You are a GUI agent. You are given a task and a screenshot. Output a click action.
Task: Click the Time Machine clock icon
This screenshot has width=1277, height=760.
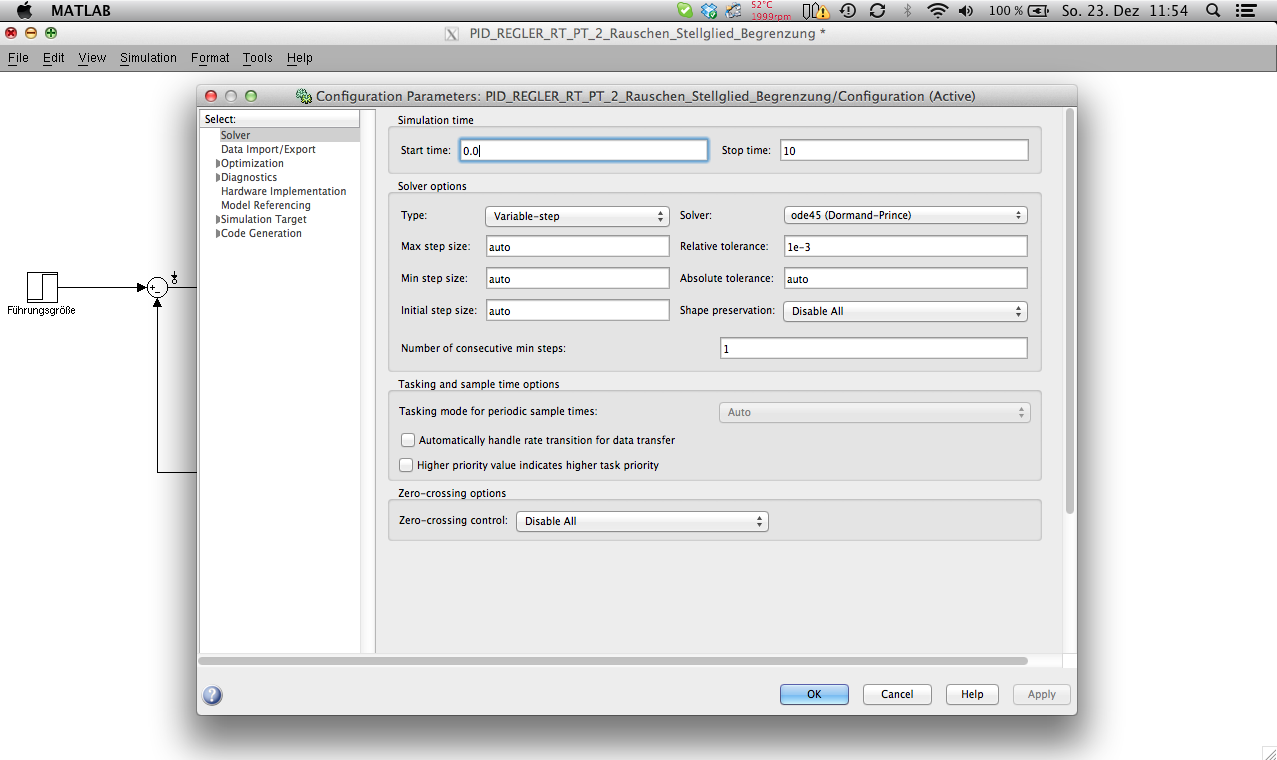click(x=848, y=11)
